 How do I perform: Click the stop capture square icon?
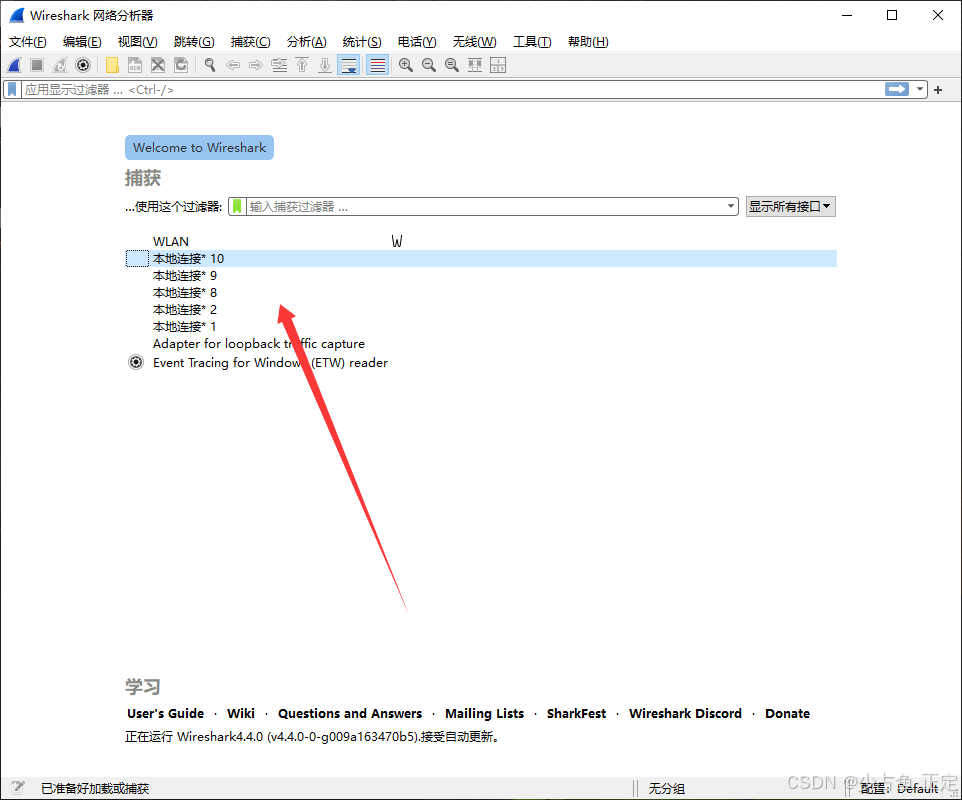(x=37, y=65)
